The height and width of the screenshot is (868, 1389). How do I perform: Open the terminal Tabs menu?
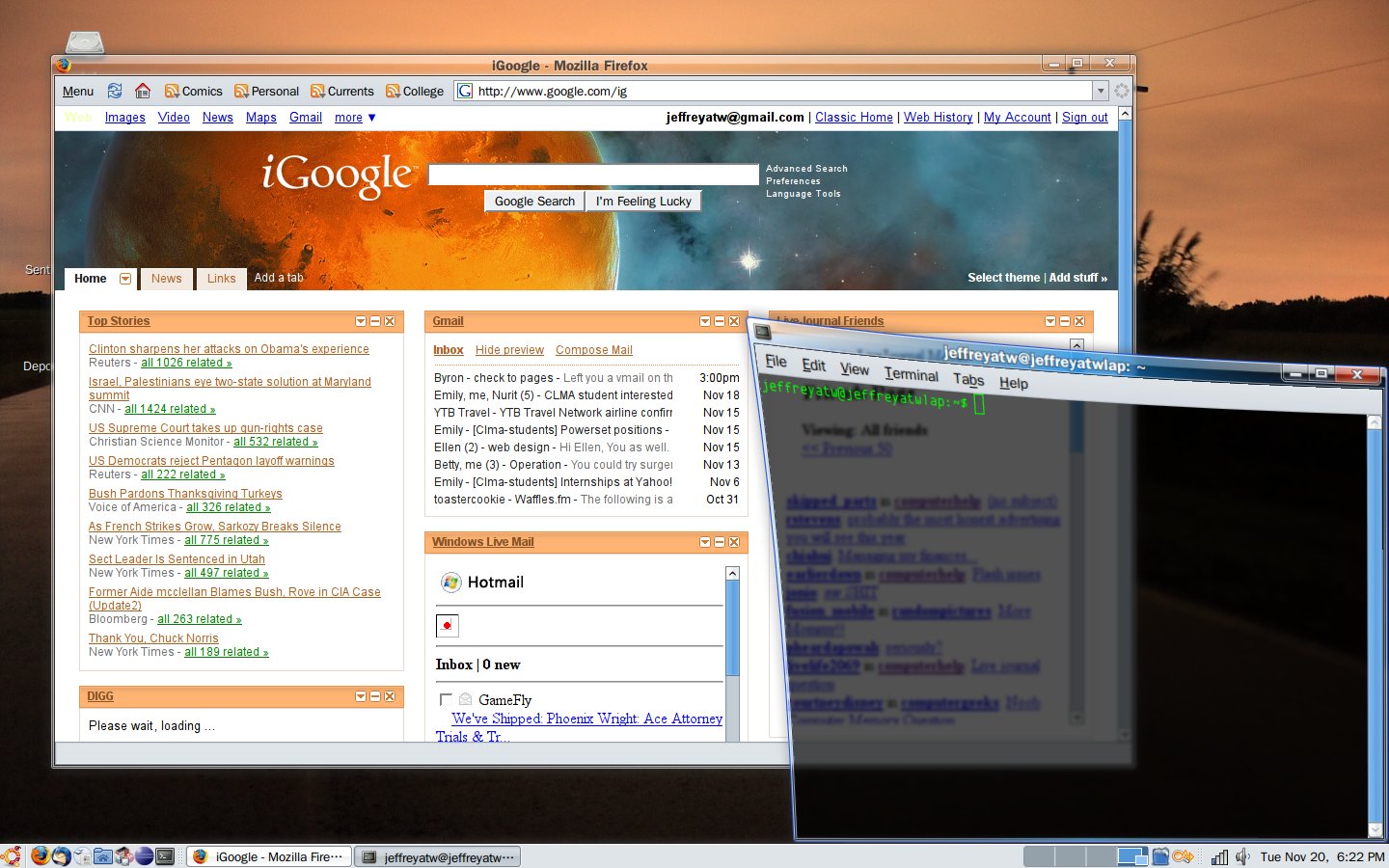(968, 379)
